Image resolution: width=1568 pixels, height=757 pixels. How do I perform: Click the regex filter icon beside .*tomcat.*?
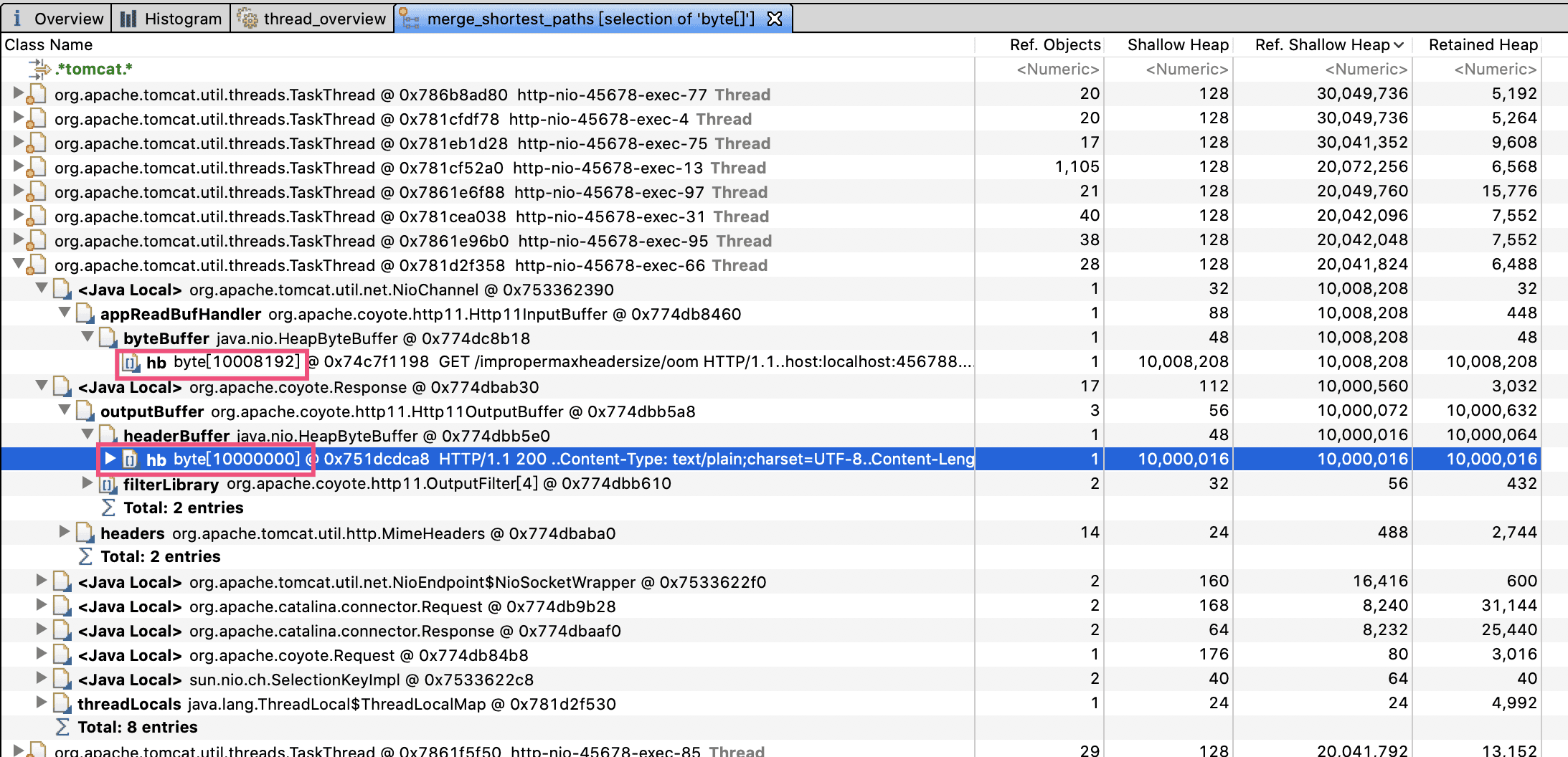tap(39, 69)
